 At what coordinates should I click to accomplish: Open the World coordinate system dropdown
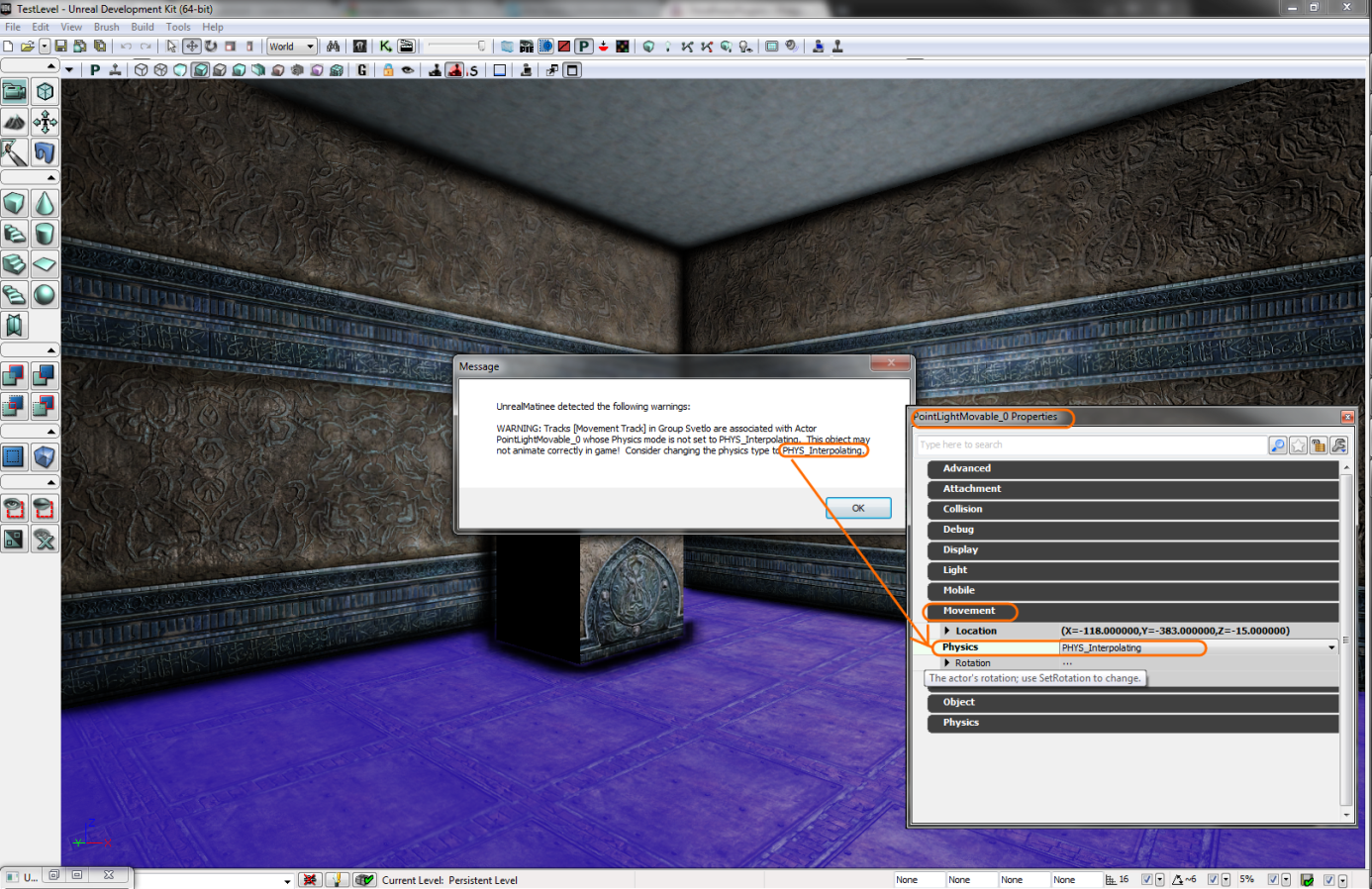(x=292, y=47)
